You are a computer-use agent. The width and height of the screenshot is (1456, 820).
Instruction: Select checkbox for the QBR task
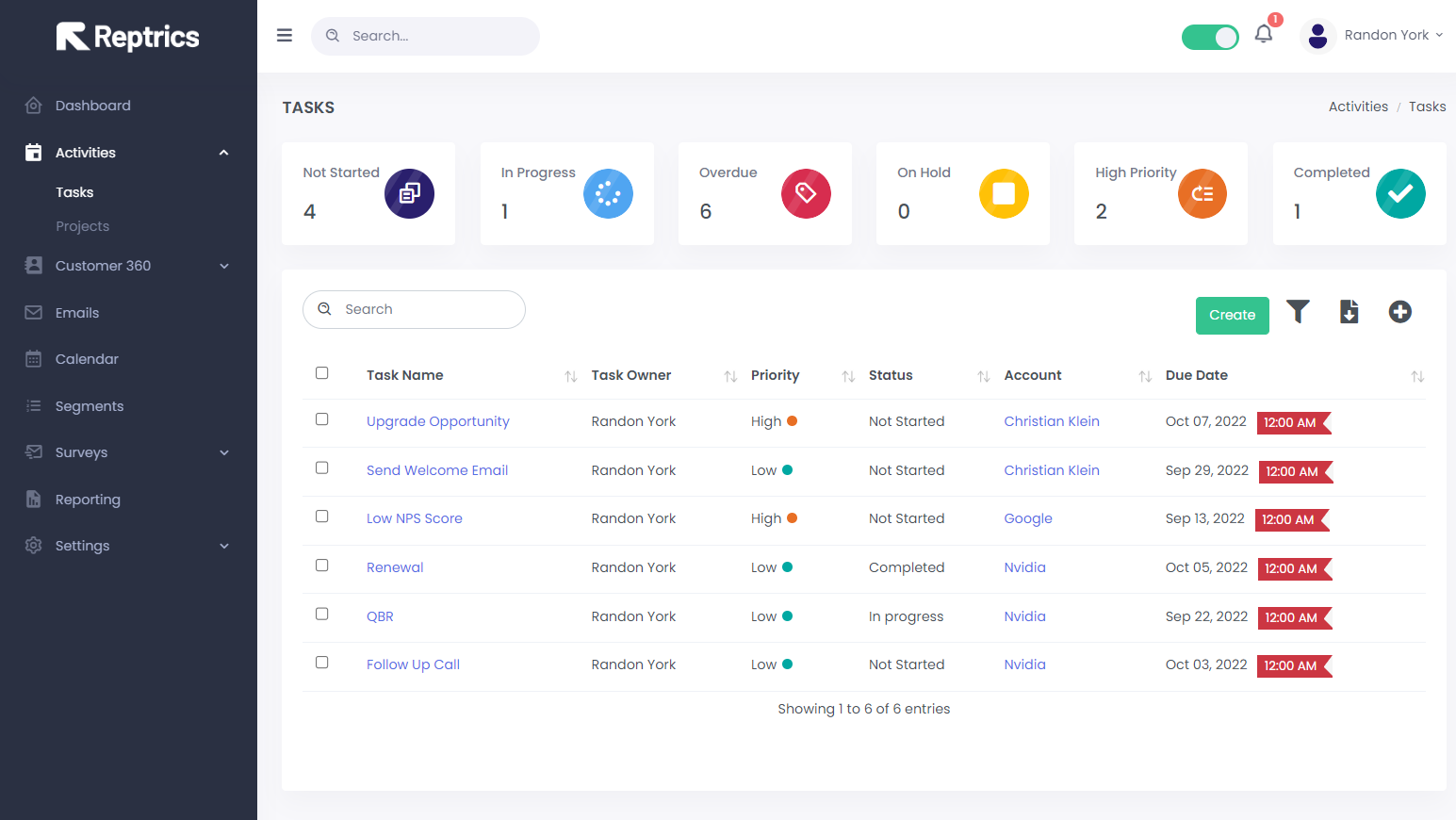coord(322,615)
